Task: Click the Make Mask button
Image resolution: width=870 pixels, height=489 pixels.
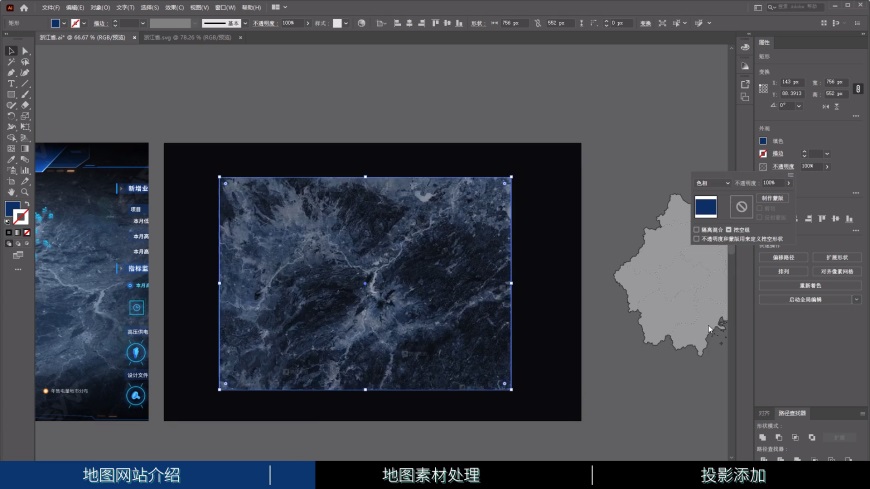Action: click(x=772, y=198)
